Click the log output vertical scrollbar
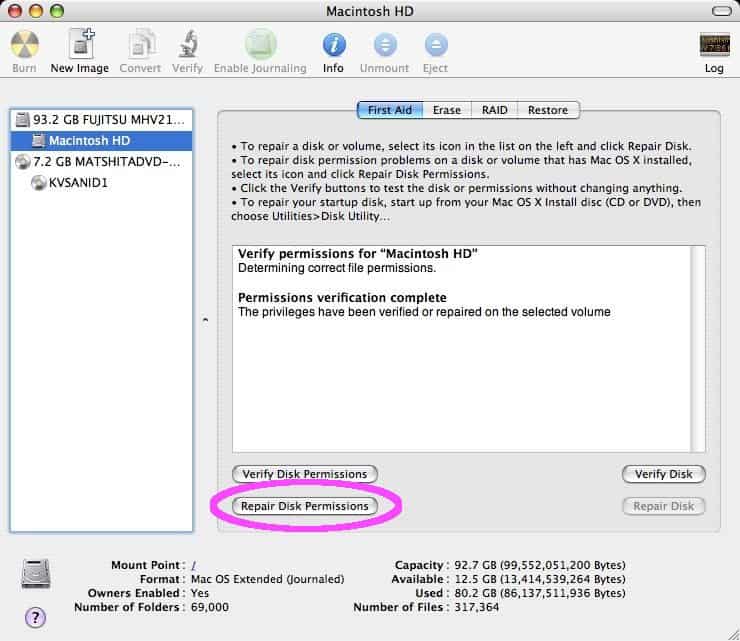Viewport: 740px width, 641px height. [x=697, y=348]
